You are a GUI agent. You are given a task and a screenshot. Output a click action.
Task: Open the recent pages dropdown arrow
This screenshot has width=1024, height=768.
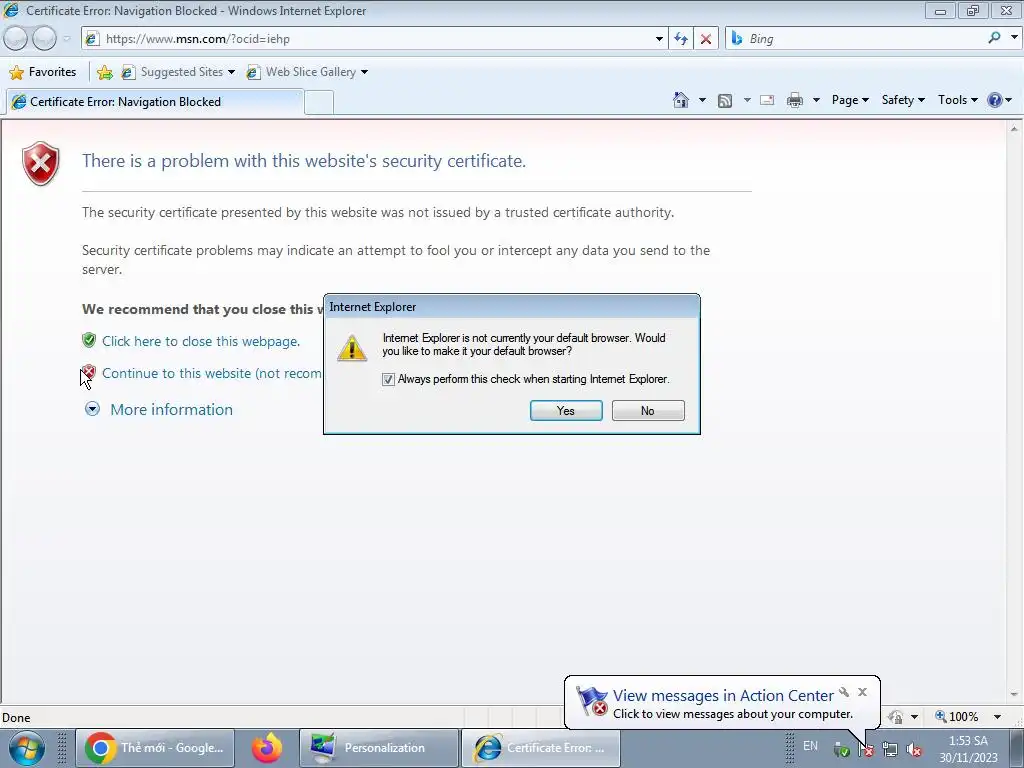(x=67, y=39)
